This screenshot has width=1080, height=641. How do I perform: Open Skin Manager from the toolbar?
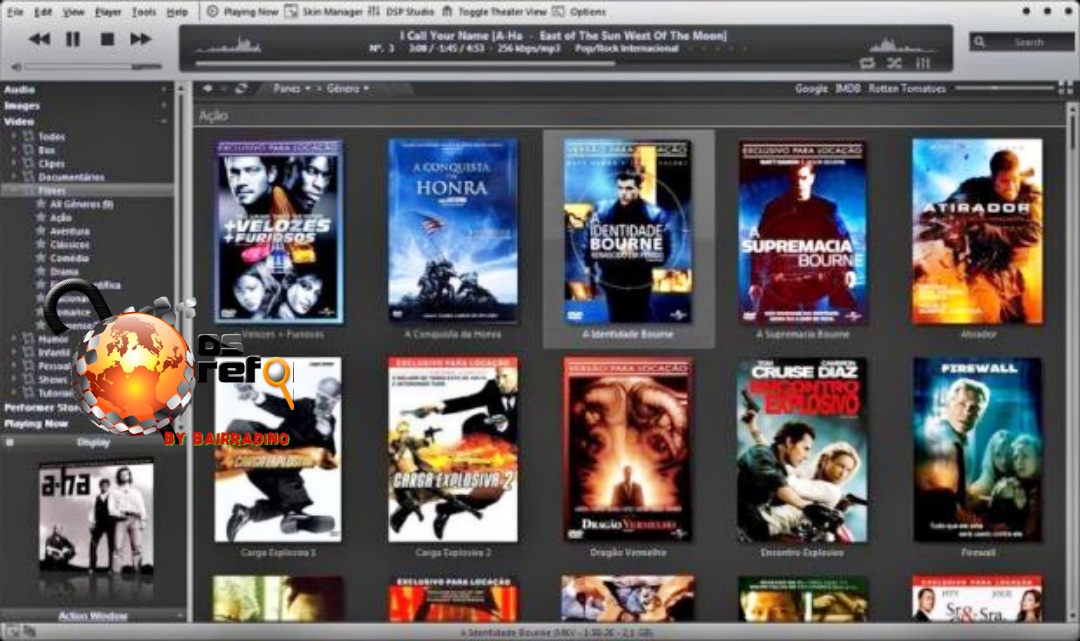[x=324, y=12]
